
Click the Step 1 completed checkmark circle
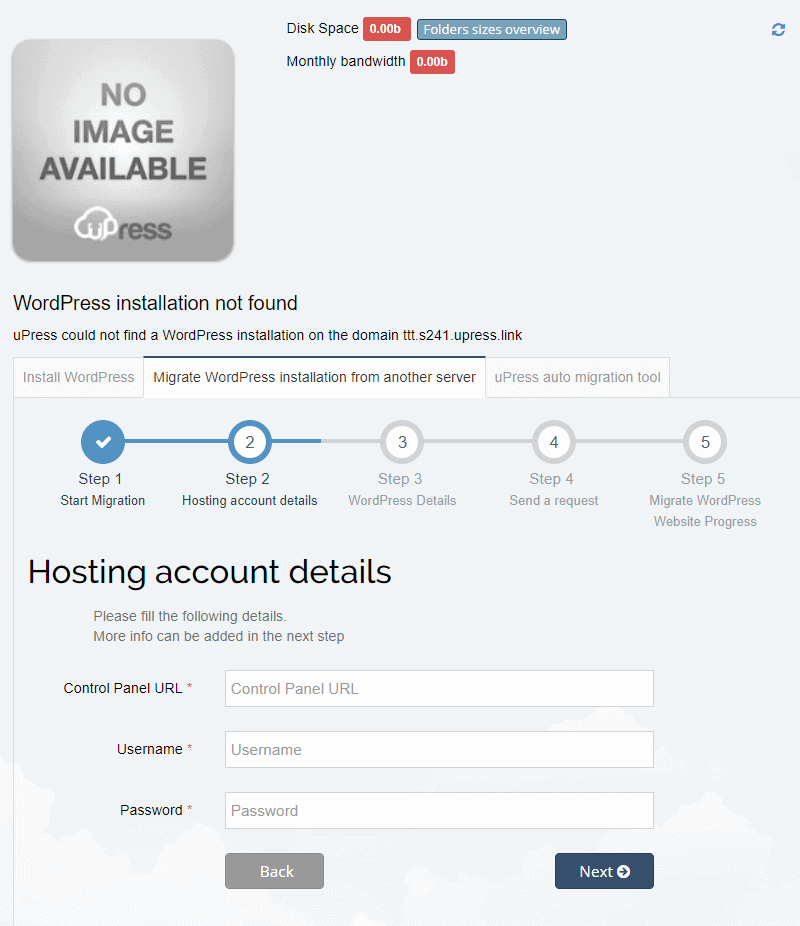tap(103, 442)
